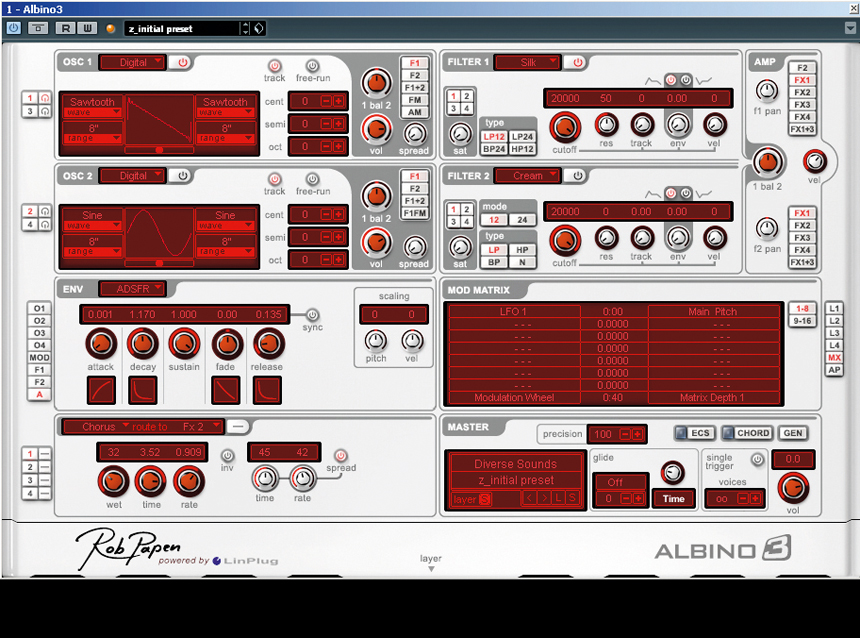Select OSC layer 1 button on left
Screen dimensions: 860x638
click(30, 98)
